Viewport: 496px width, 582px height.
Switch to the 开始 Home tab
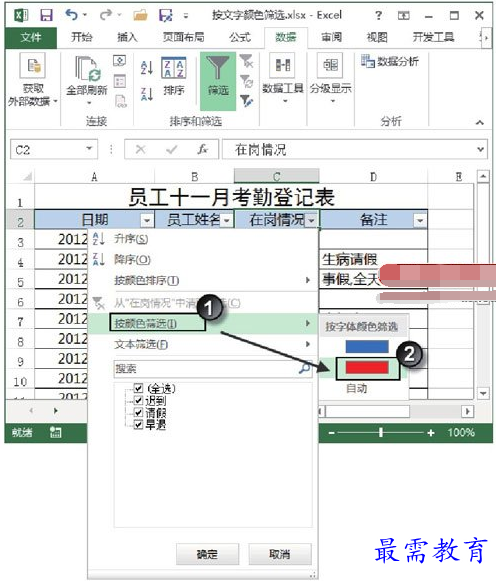pyautogui.click(x=81, y=37)
